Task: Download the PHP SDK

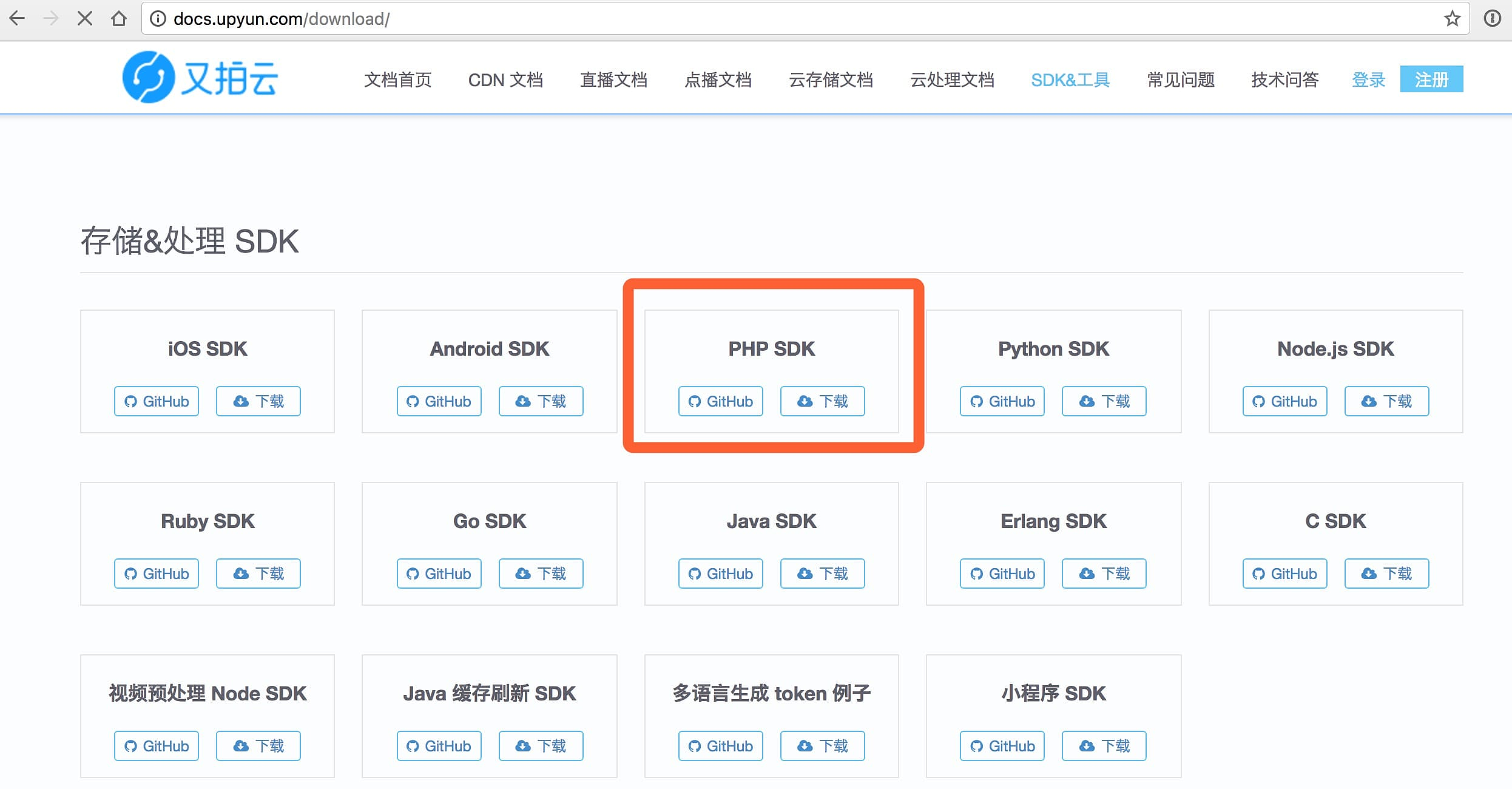Action: (822, 401)
